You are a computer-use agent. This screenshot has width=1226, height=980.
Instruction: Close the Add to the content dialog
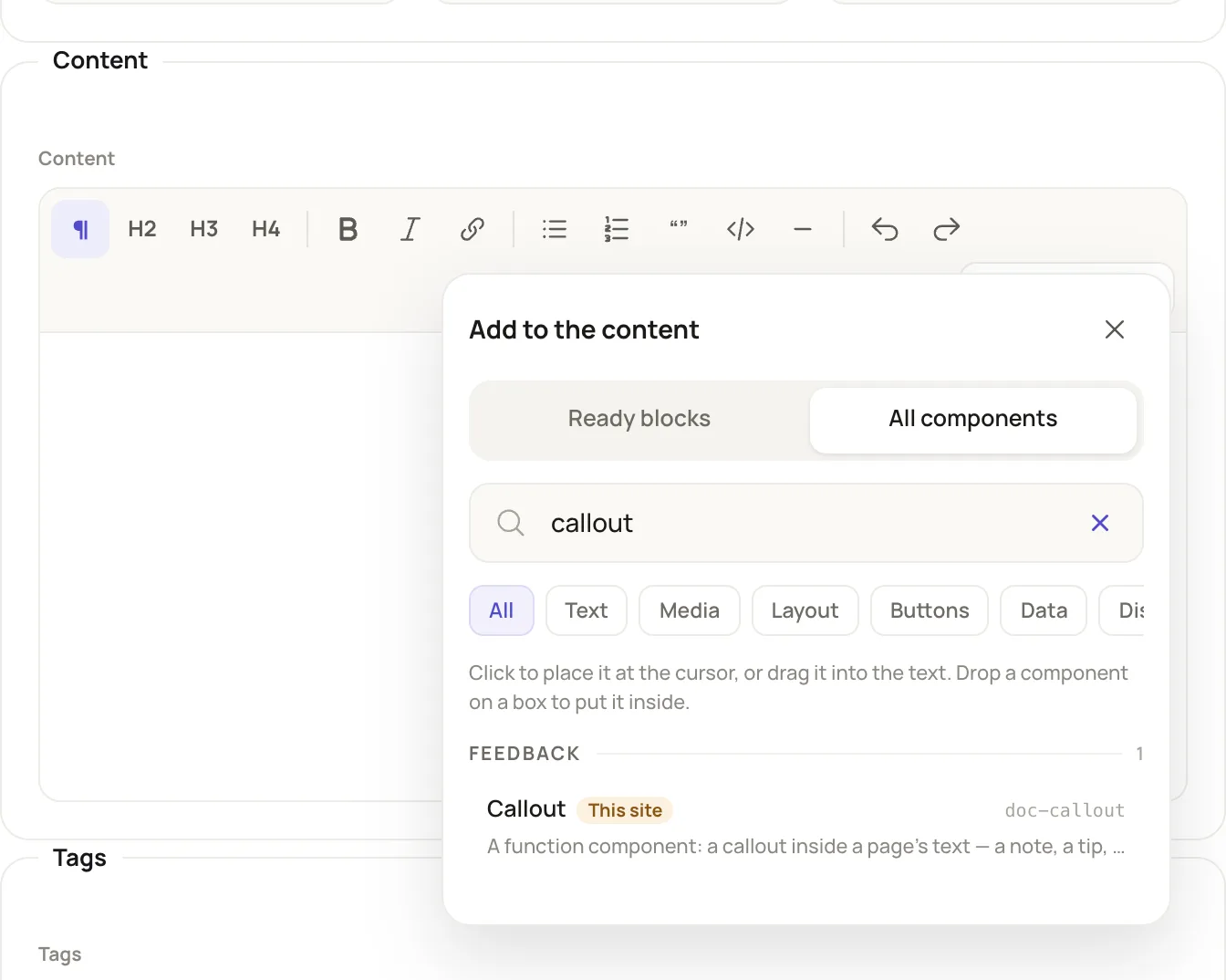click(x=1115, y=329)
